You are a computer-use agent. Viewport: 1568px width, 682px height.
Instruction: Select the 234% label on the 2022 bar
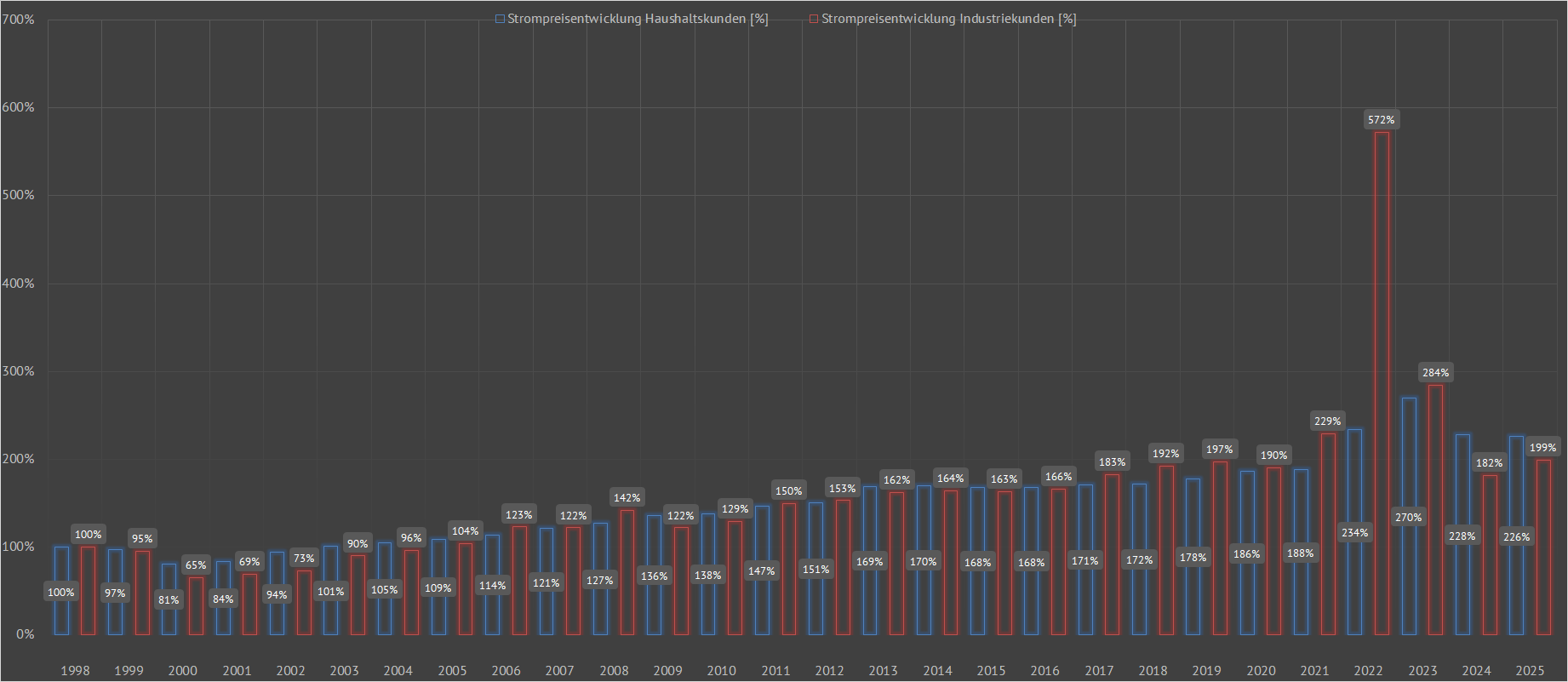coord(1354,533)
